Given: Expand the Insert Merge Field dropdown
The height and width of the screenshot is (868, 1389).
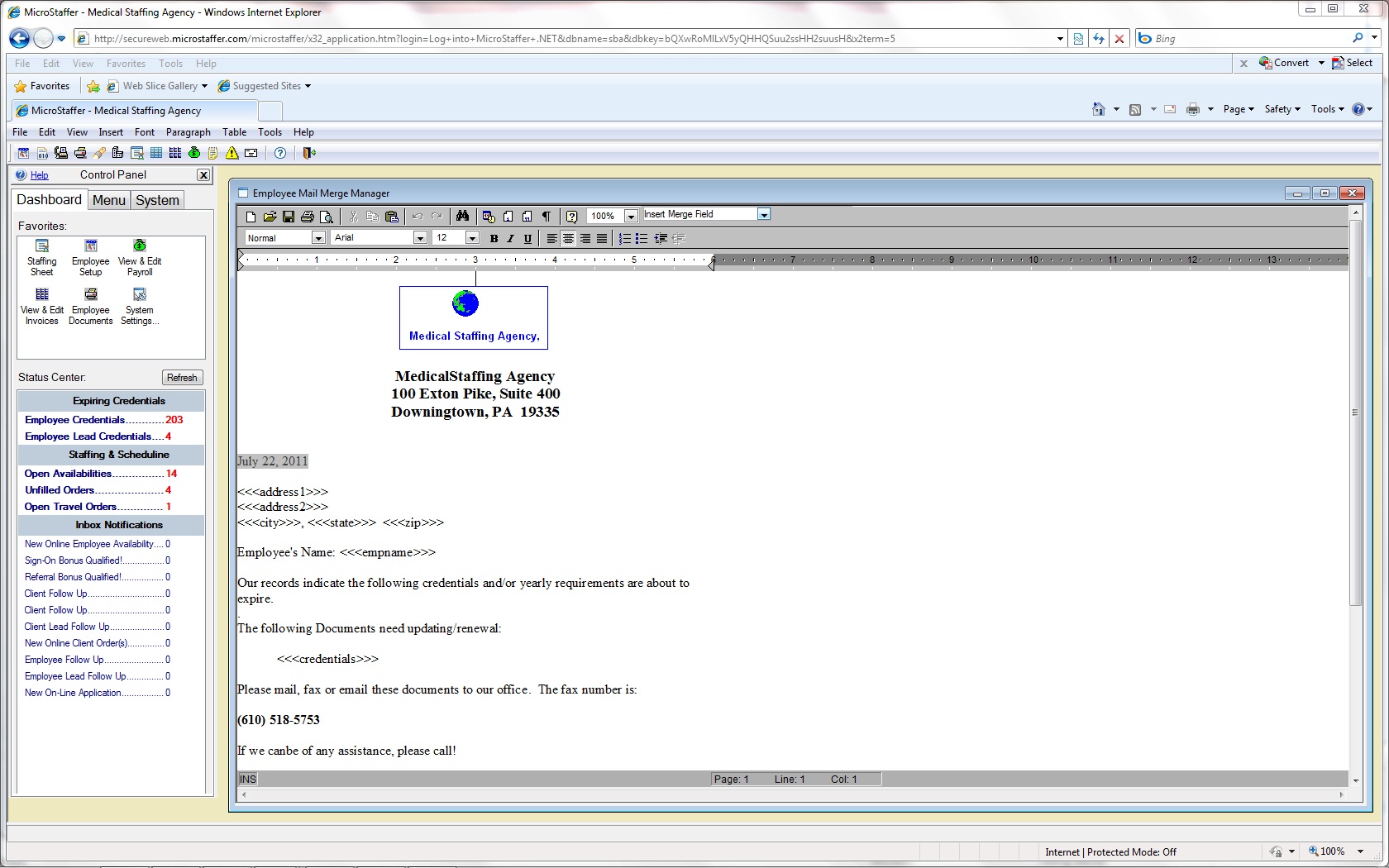Looking at the screenshot, I should pyautogui.click(x=764, y=215).
